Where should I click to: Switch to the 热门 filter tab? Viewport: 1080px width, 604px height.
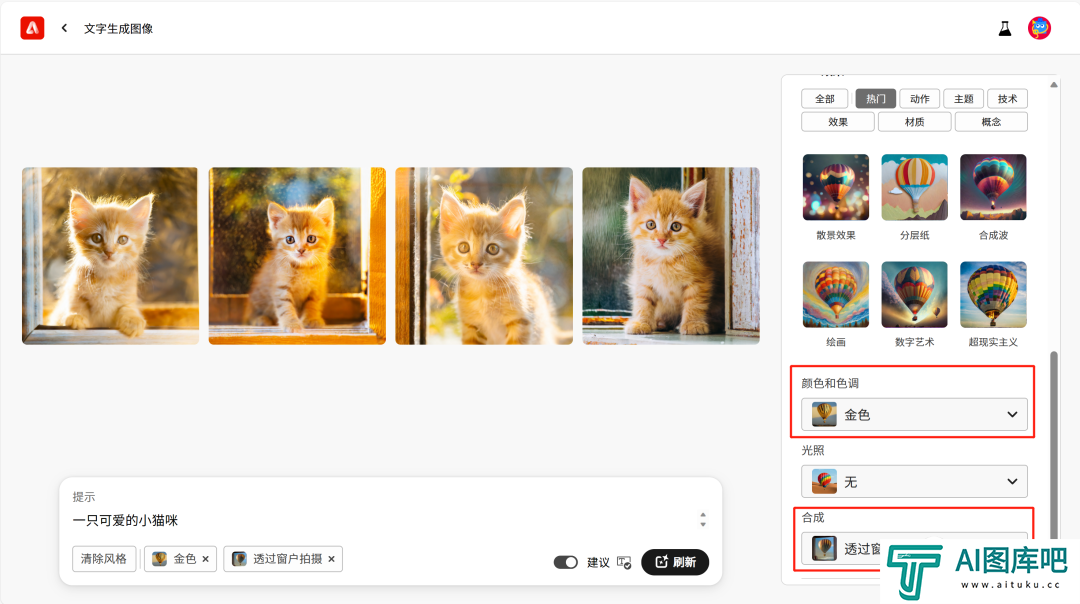[875, 98]
